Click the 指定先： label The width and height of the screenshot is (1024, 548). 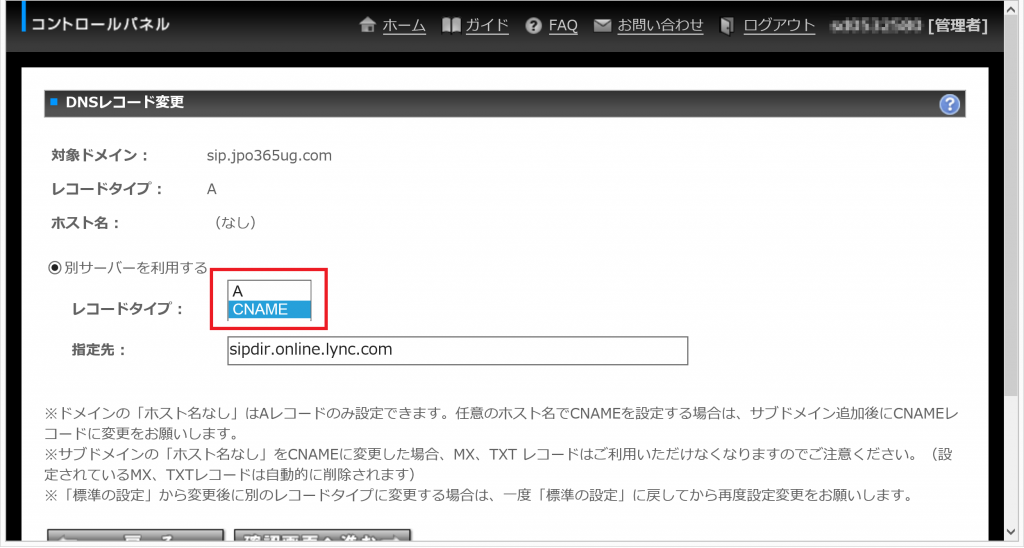click(x=99, y=350)
